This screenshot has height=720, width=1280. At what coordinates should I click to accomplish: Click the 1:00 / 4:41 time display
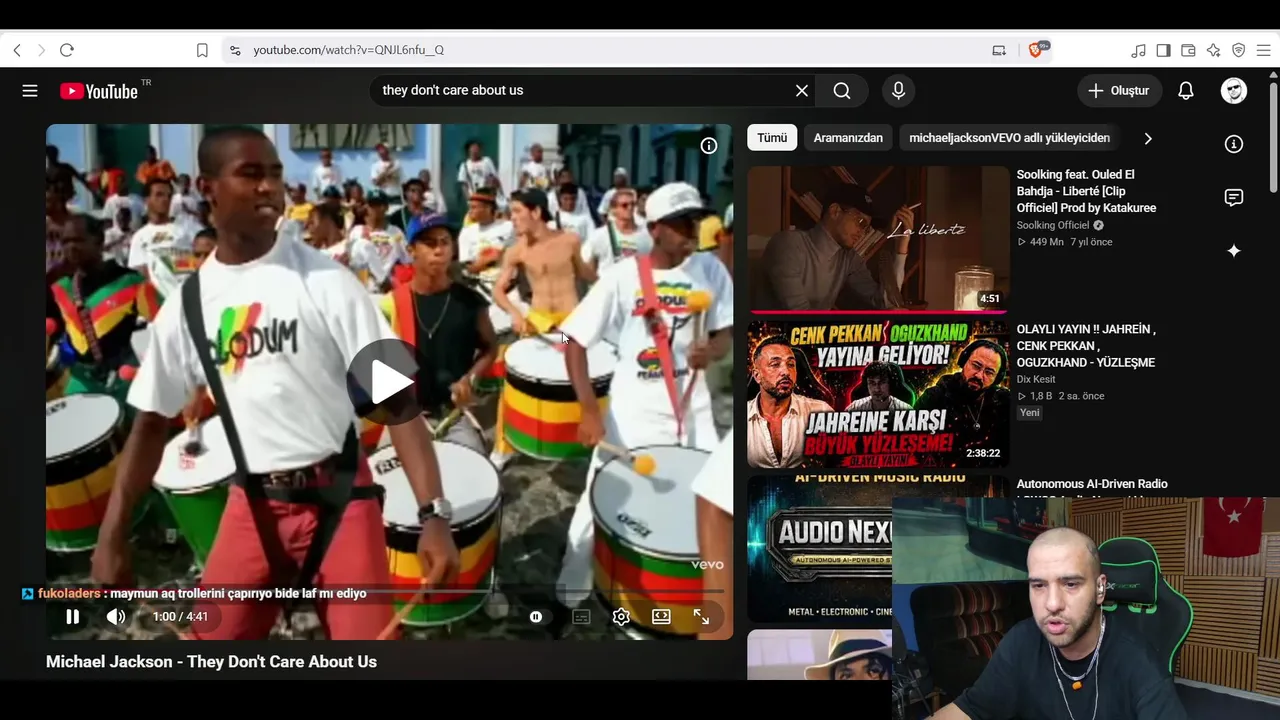pos(180,617)
